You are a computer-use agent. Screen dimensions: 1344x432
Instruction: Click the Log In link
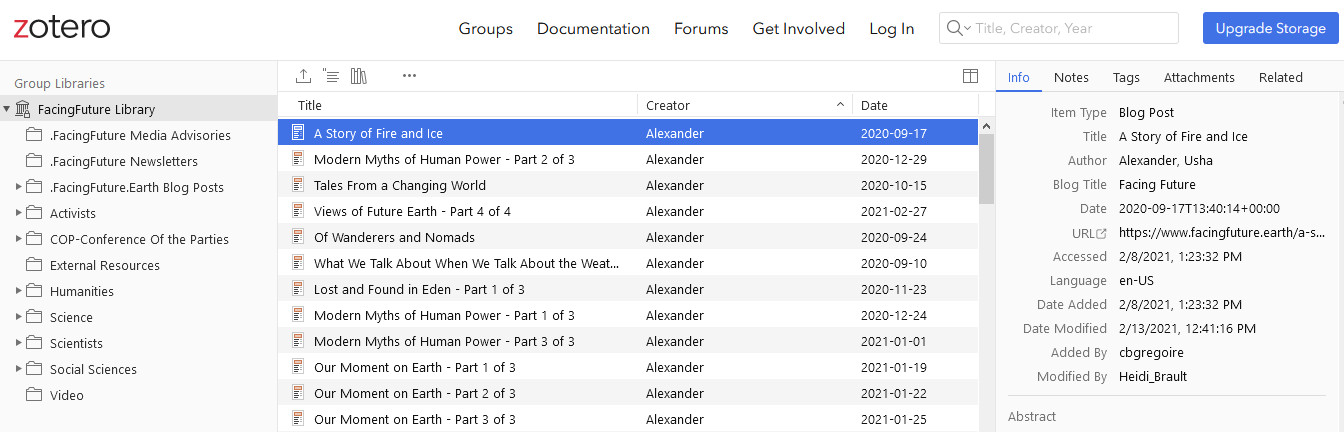[892, 28]
